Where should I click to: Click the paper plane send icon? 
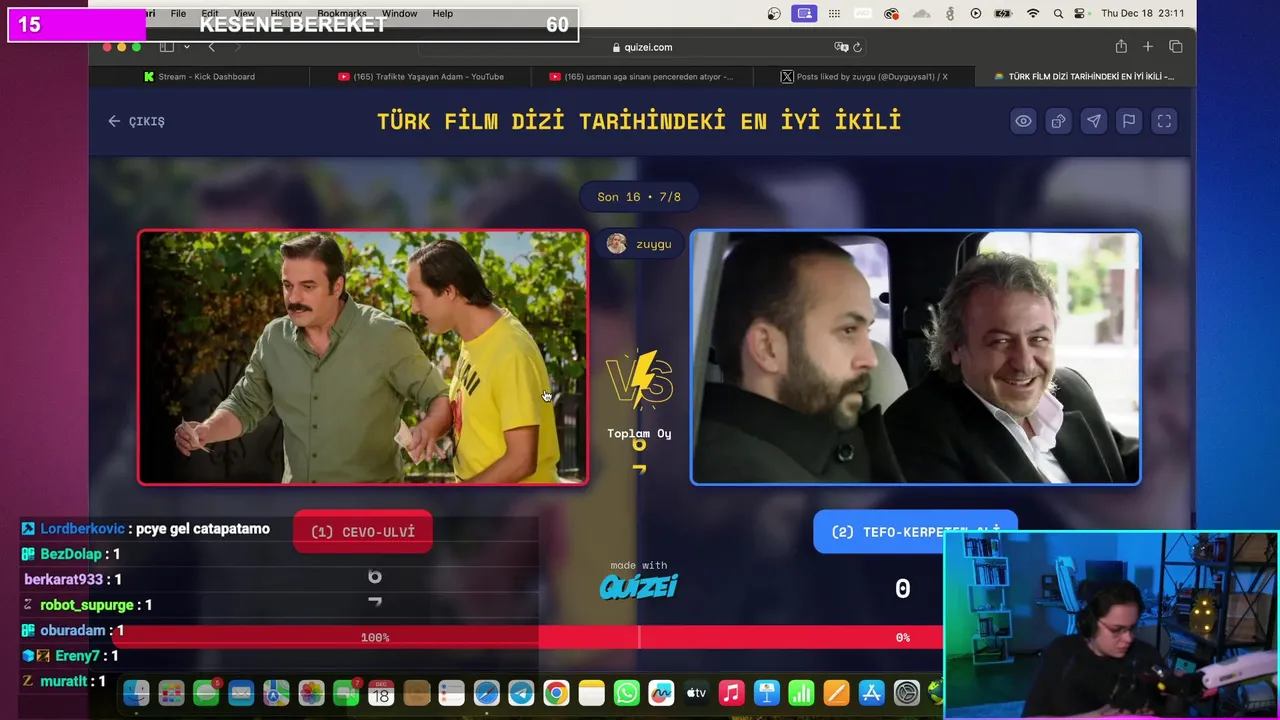tap(1094, 121)
